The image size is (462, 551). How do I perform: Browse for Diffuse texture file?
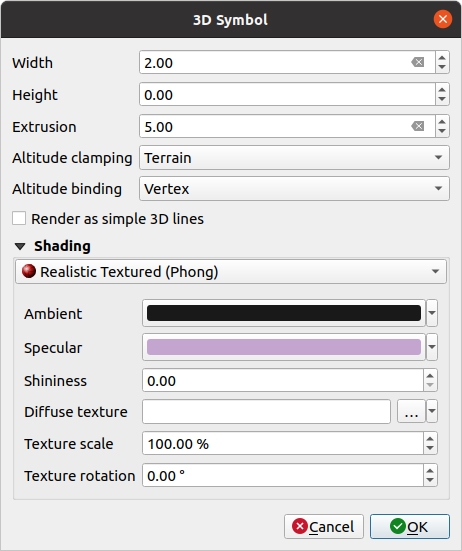(x=411, y=411)
